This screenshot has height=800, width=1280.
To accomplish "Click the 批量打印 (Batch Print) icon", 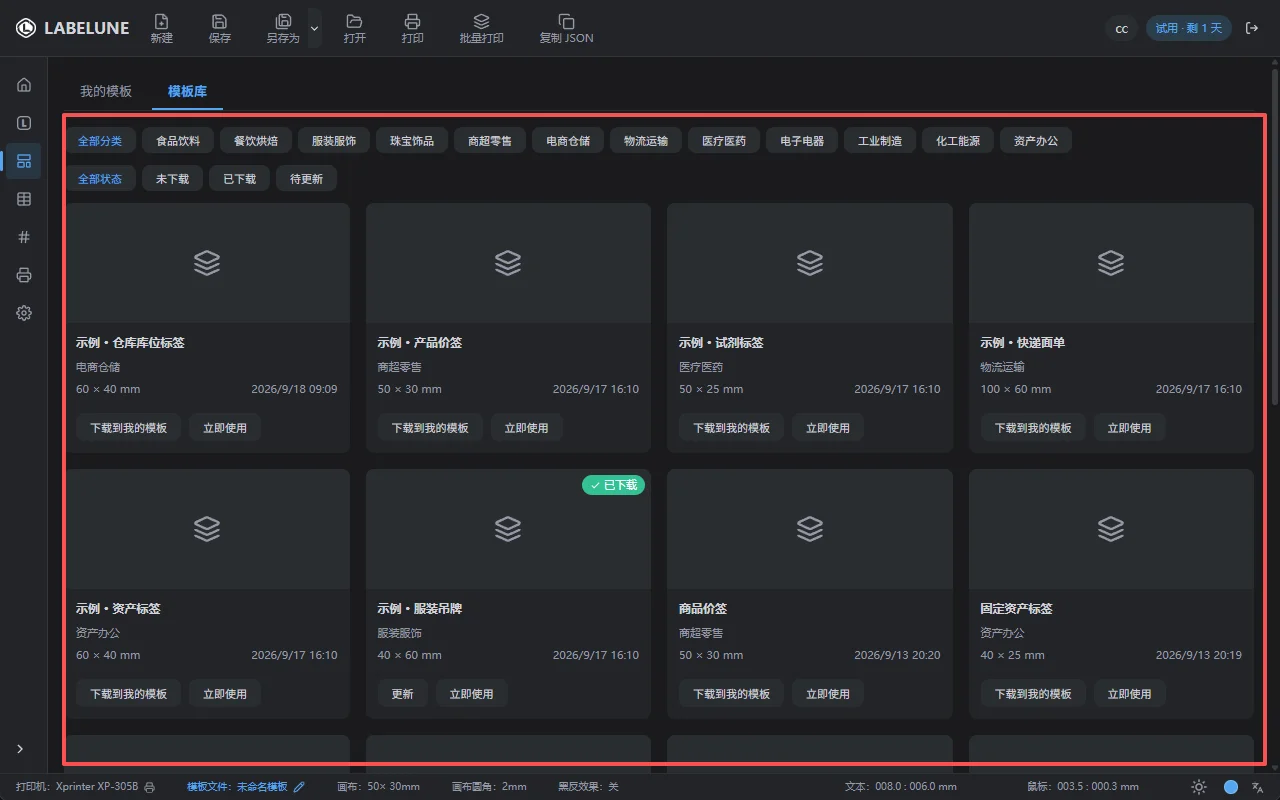I will (x=481, y=21).
